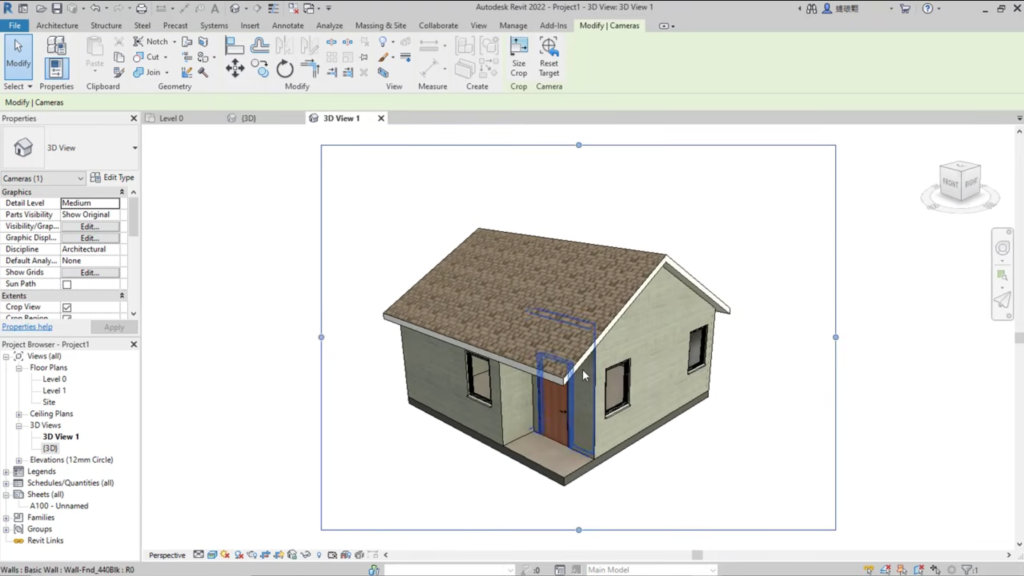Activate the Copy tool in Modify panel
This screenshot has width=1024, height=576.
[260, 69]
